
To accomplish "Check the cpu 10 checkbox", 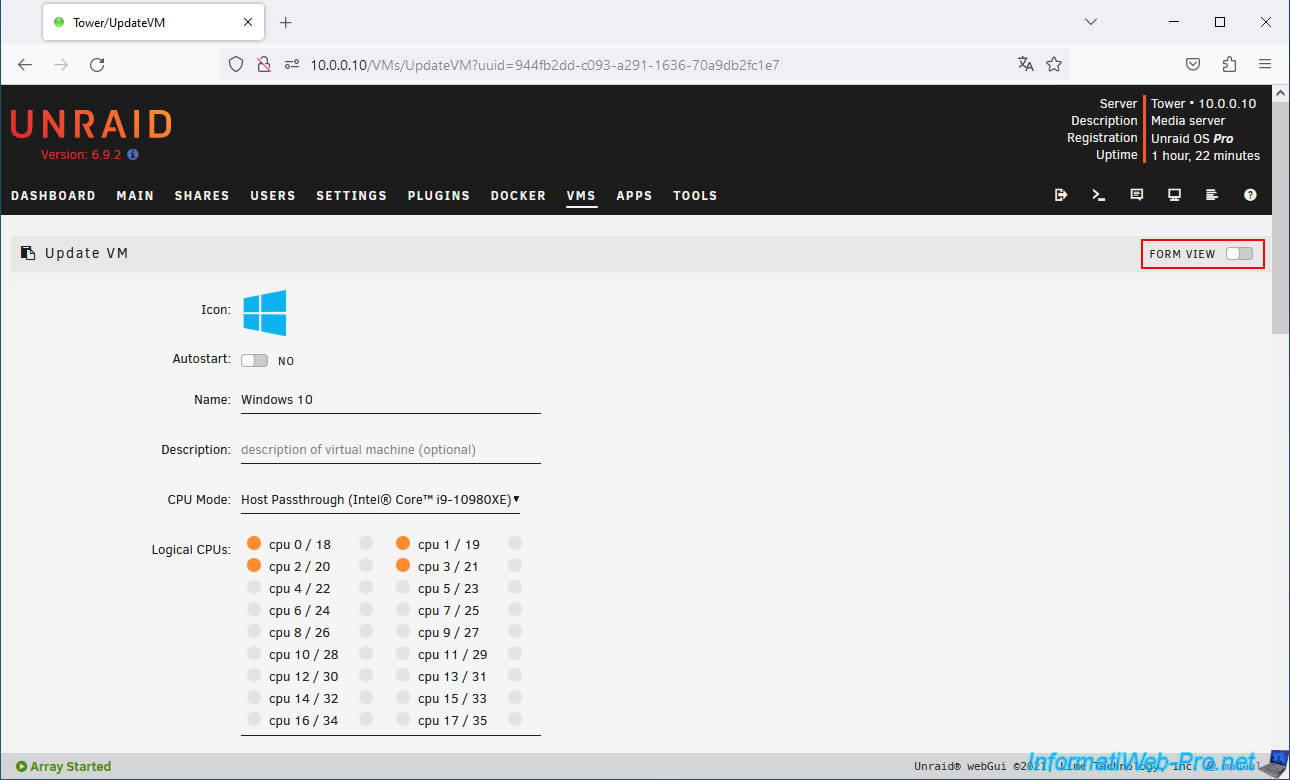I will 254,654.
